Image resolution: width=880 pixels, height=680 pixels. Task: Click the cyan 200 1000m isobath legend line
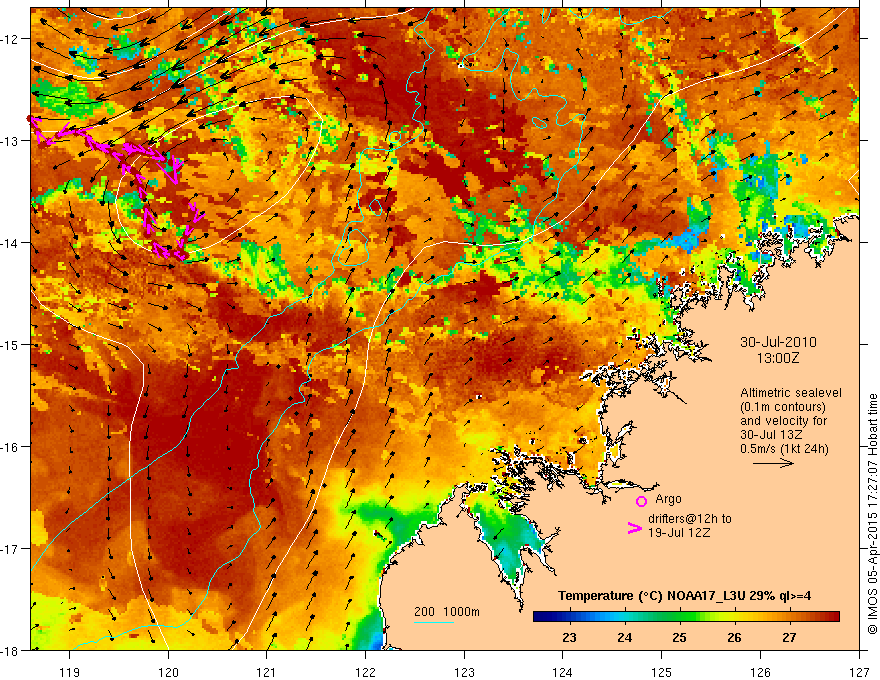pyautogui.click(x=434, y=622)
